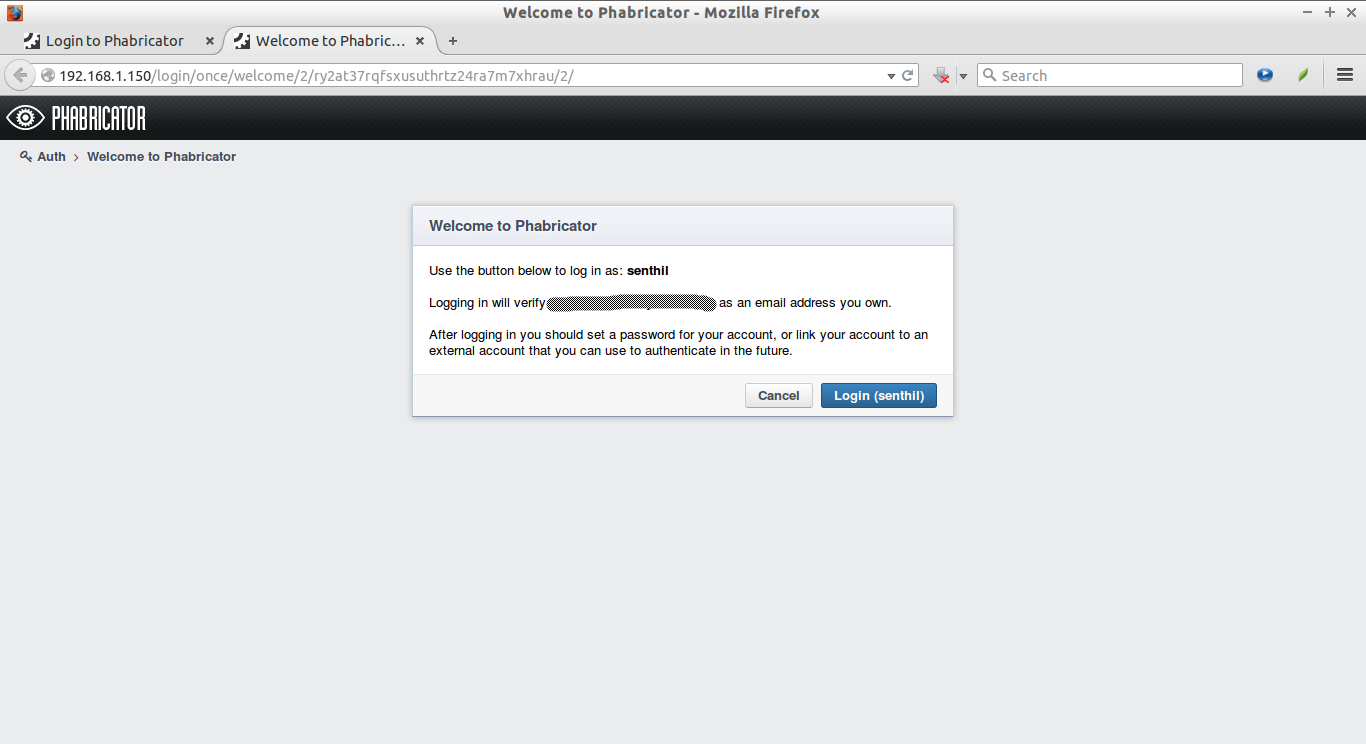Click the bold username senthil in the dialog
Viewport: 1366px width, 744px height.
pos(647,271)
